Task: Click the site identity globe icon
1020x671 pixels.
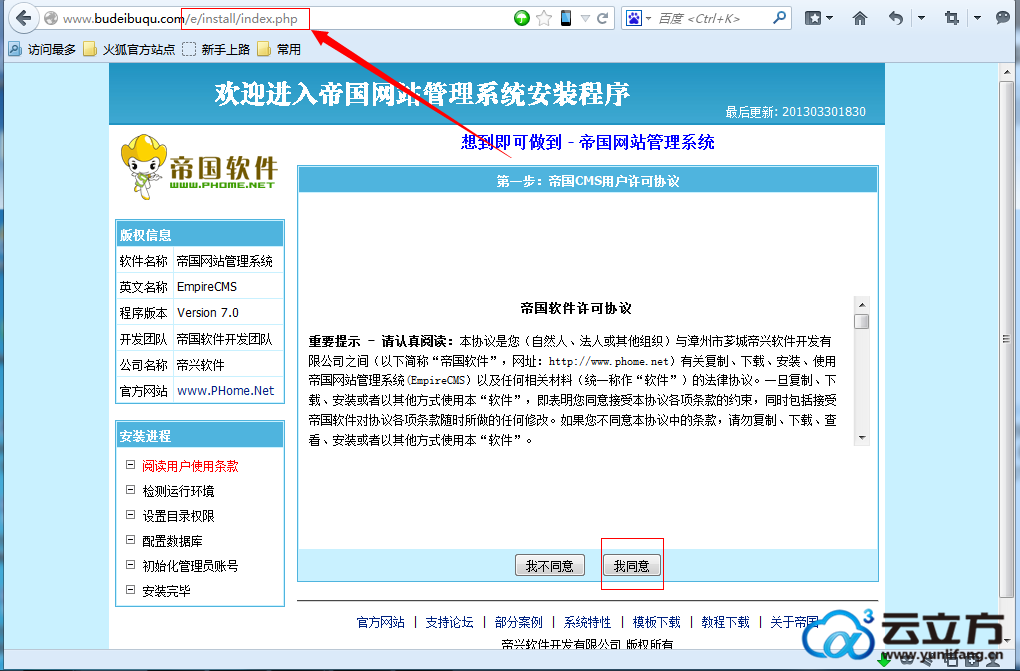Action: coord(51,19)
